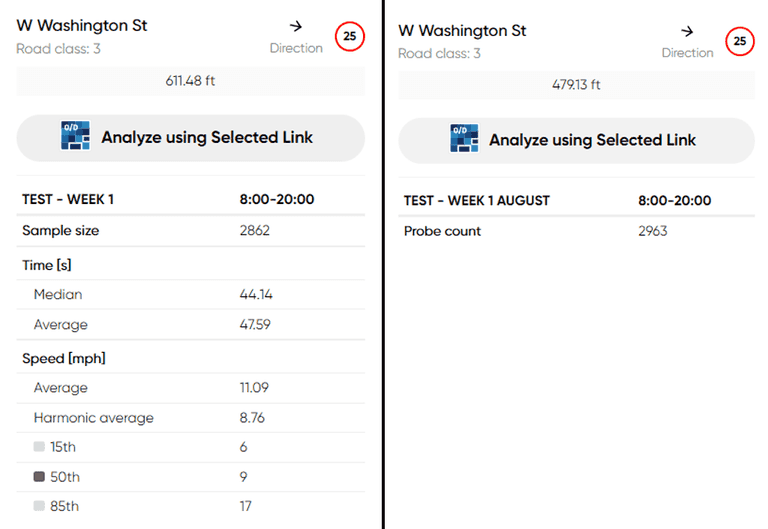Click the left W Washington St title

[82, 25]
